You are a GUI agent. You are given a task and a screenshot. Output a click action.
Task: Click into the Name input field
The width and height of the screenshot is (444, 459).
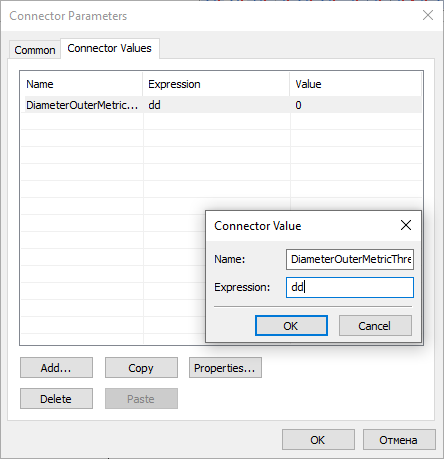(x=350, y=259)
